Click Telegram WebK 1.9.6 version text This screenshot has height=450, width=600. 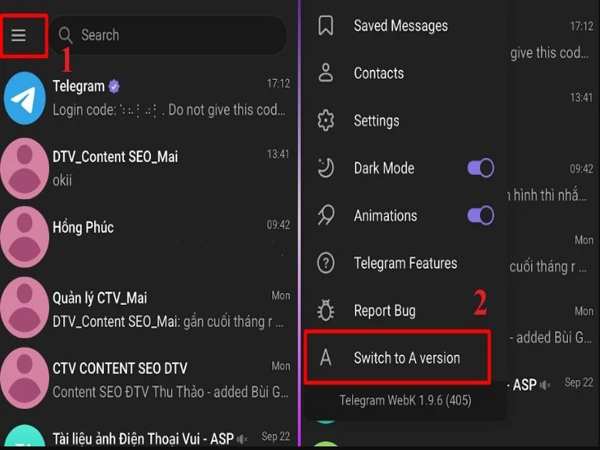click(405, 401)
